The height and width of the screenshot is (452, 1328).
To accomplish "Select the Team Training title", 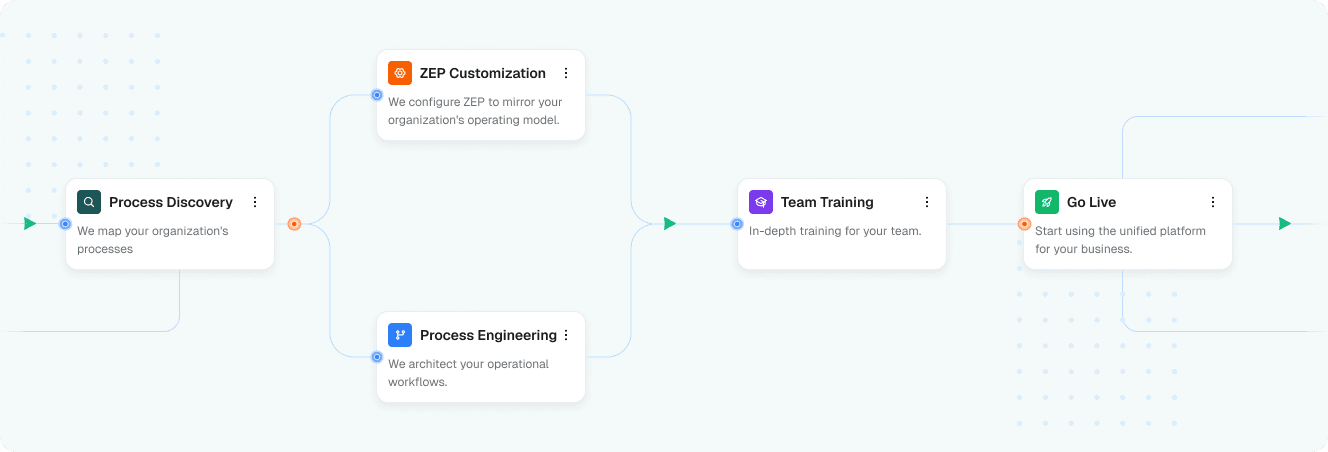I will 827,202.
